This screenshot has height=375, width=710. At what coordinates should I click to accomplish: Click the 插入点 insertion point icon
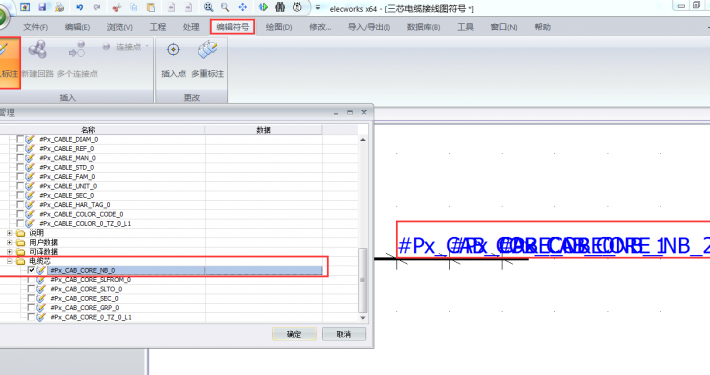[173, 49]
